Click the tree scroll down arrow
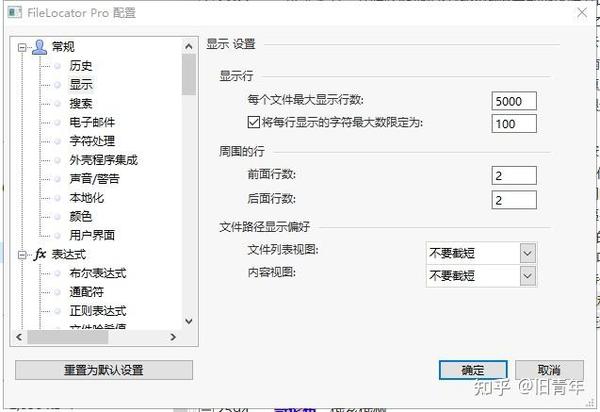 189,321
